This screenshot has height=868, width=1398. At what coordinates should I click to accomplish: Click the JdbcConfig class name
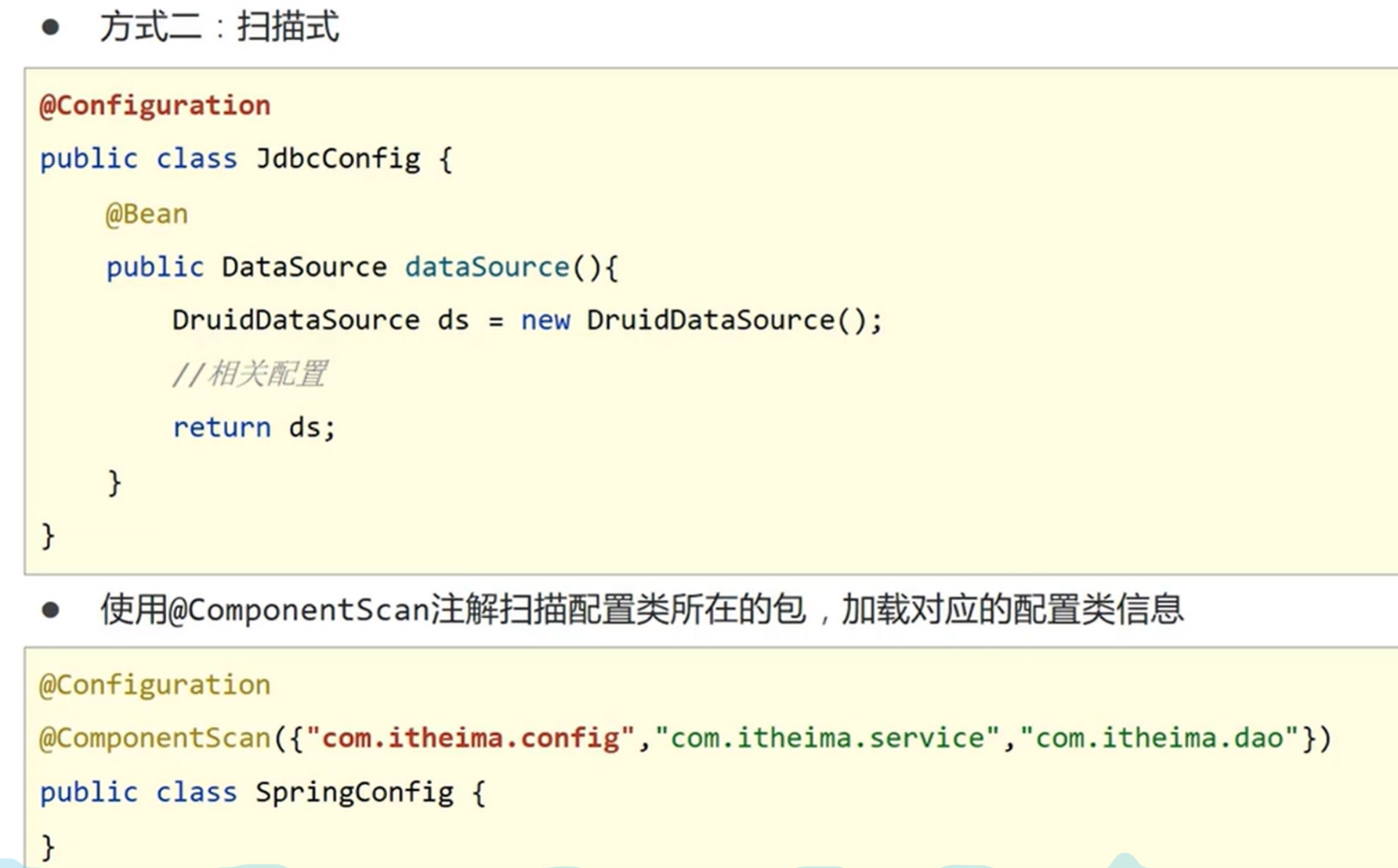(x=338, y=159)
